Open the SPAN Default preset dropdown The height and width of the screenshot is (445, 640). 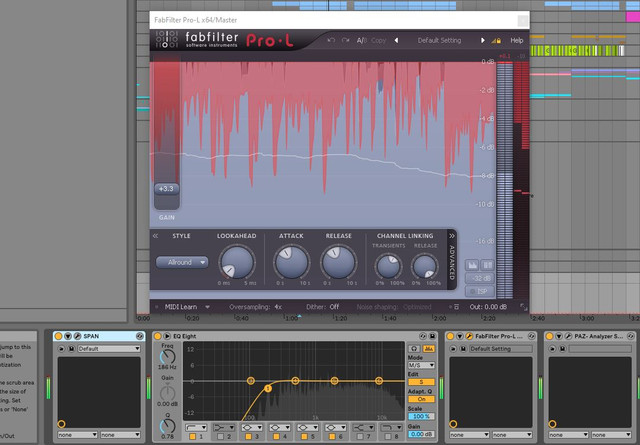coord(109,349)
